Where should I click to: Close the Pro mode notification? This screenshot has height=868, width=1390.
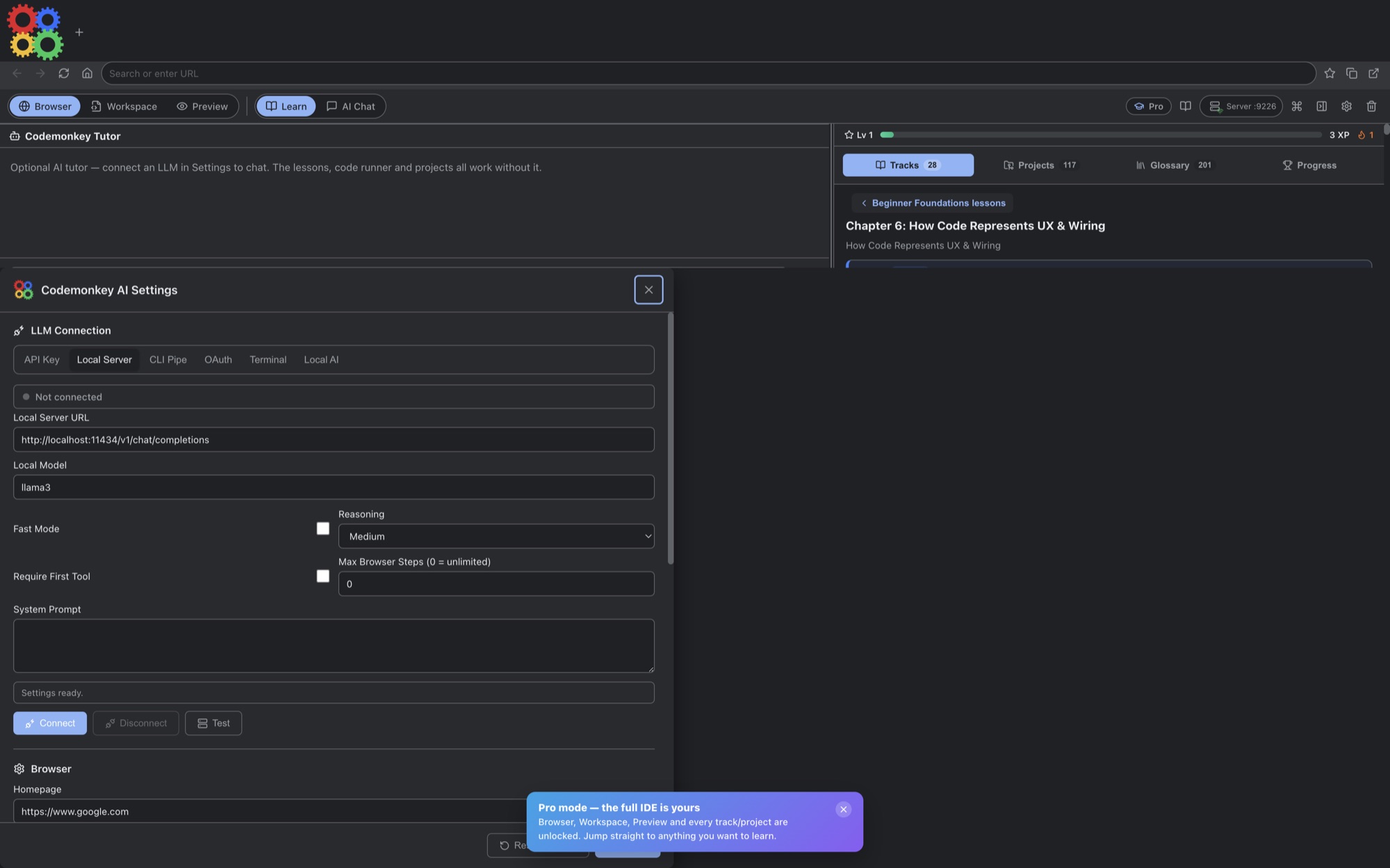click(843, 809)
